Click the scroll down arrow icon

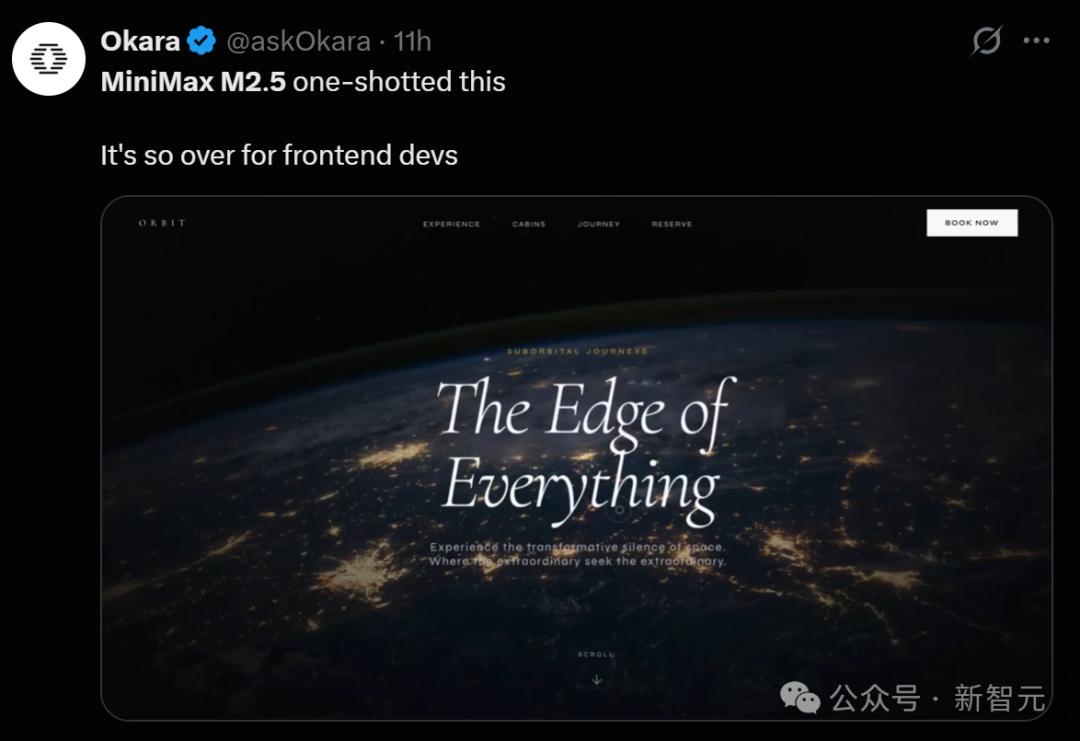click(597, 679)
